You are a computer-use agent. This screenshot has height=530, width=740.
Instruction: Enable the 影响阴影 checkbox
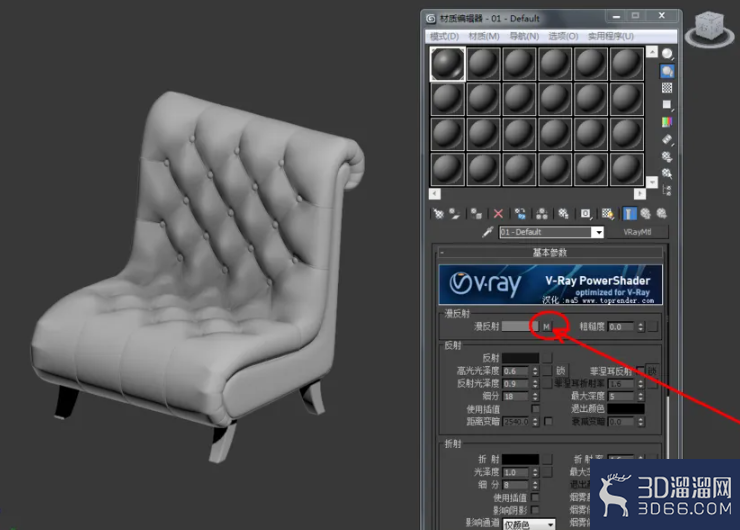tap(535, 510)
